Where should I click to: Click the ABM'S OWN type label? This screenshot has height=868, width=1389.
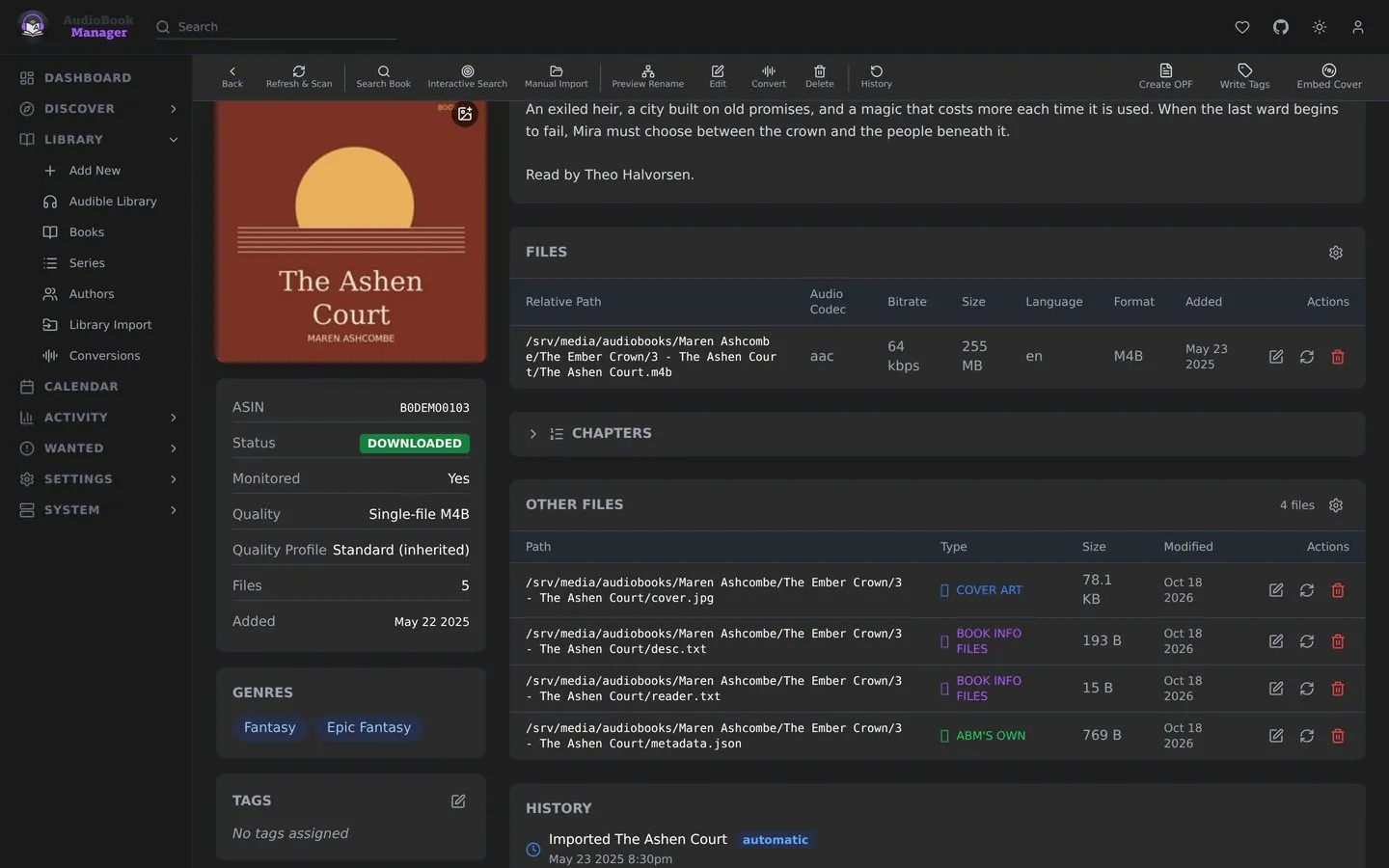coord(991,736)
